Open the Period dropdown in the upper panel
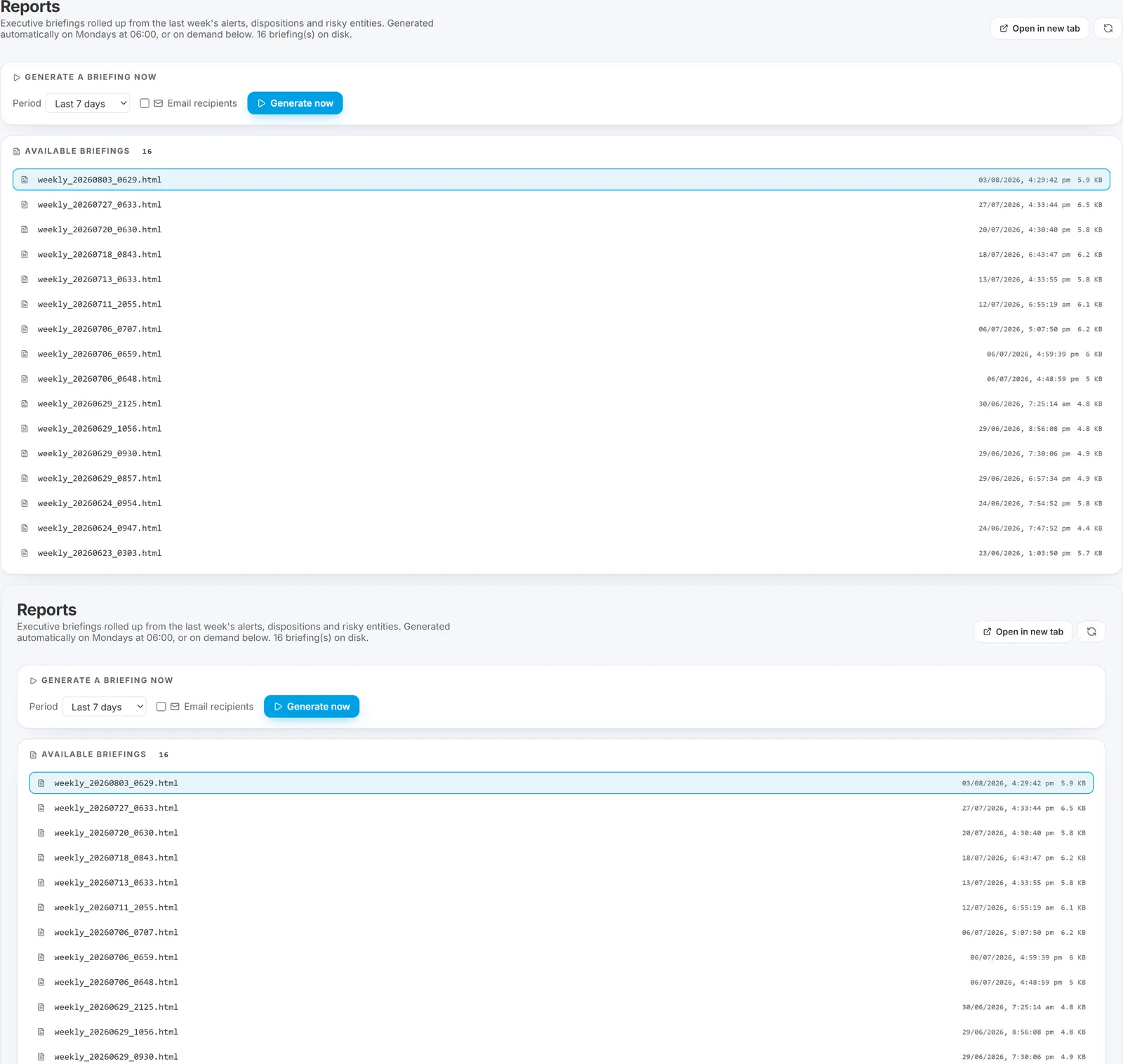This screenshot has height=1064, width=1123. tap(88, 103)
